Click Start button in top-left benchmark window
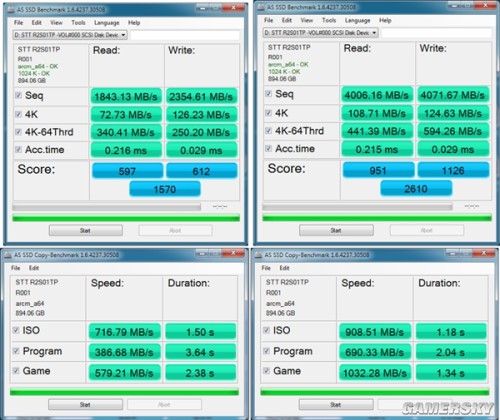The height and width of the screenshot is (420, 500). 86,230
